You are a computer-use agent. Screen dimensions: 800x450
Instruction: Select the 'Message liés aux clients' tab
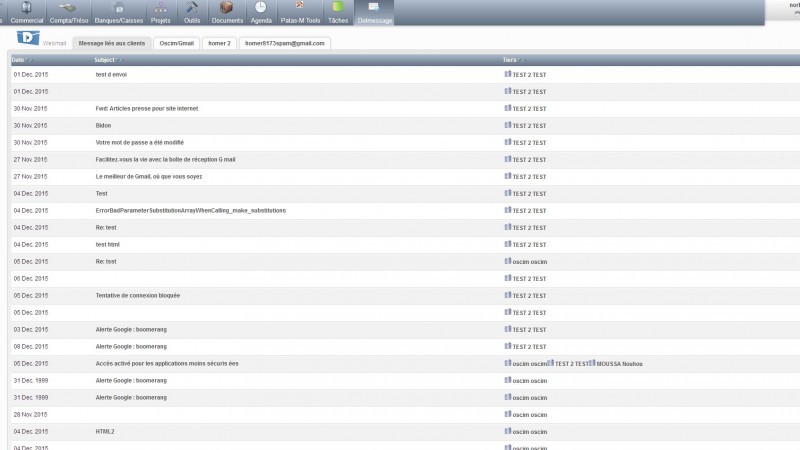[112, 43]
